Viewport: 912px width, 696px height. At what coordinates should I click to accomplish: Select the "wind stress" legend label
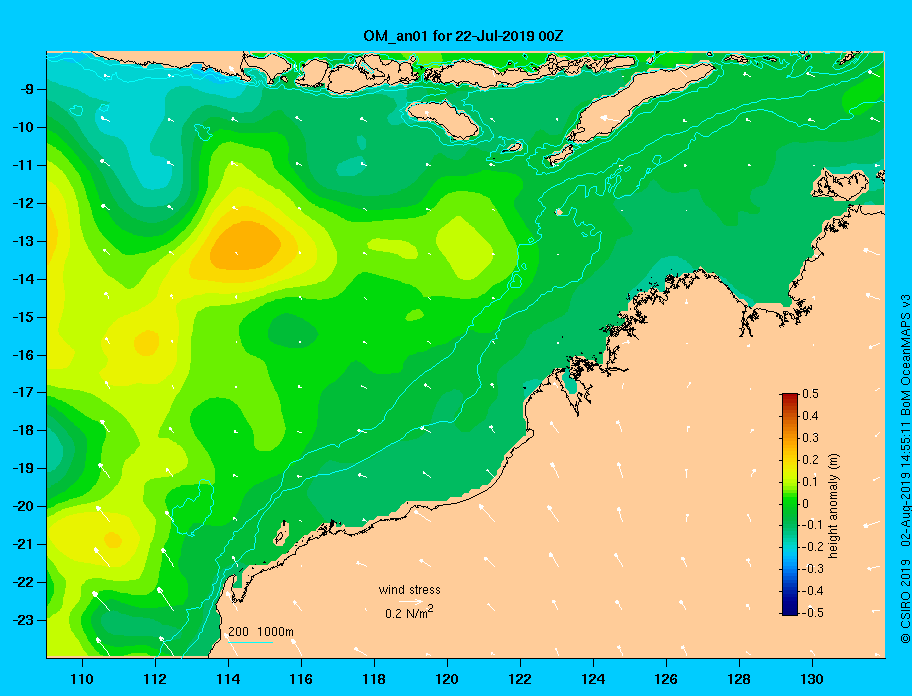[x=409, y=590]
